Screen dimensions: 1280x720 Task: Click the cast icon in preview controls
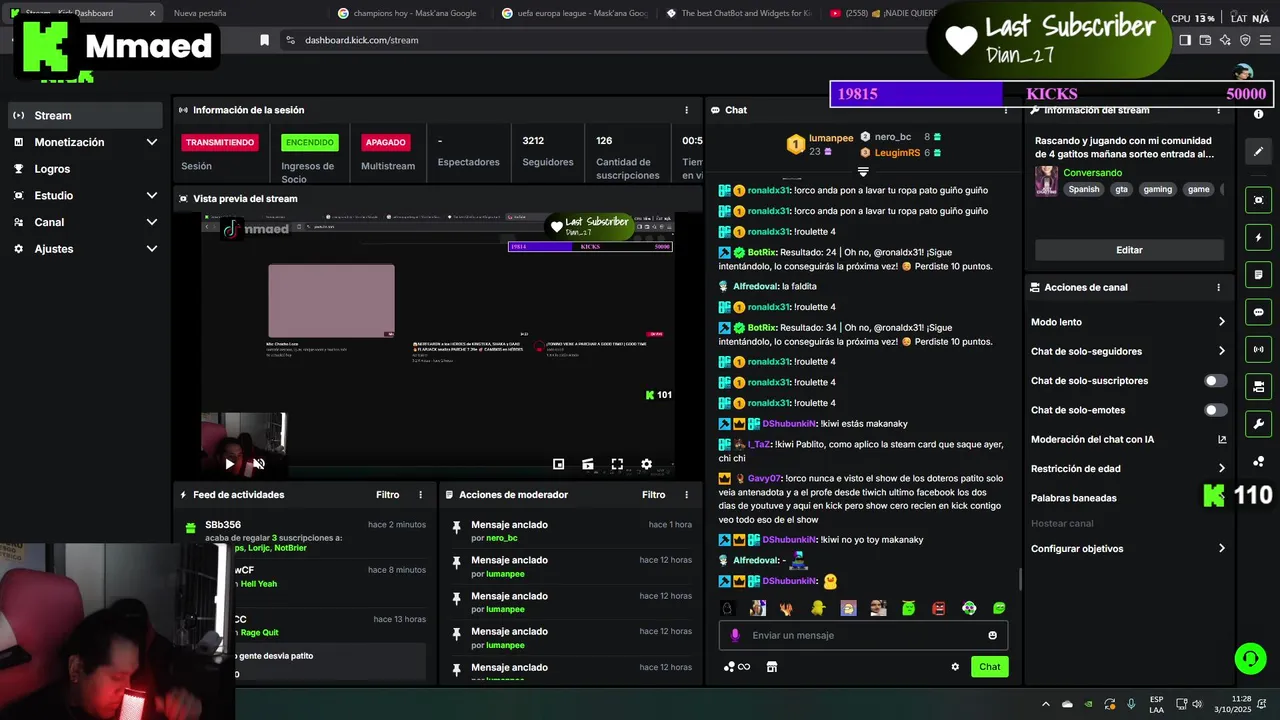tap(588, 464)
